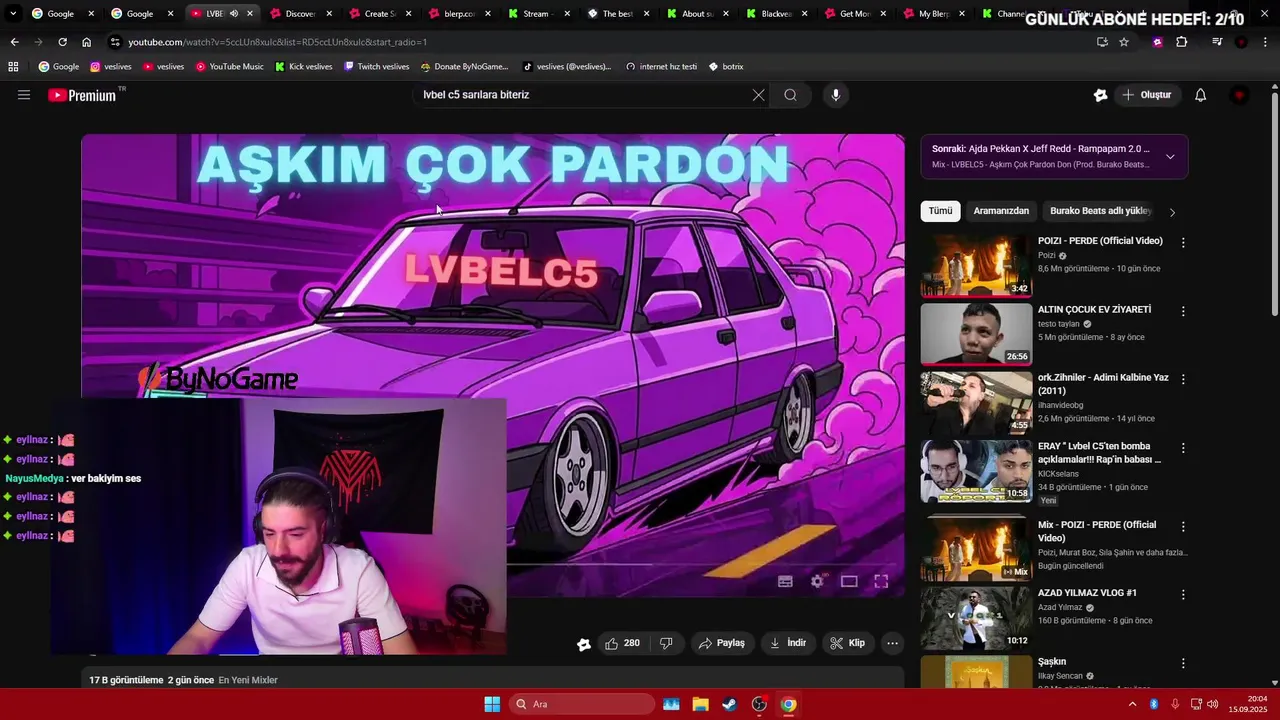Screen dimensions: 1280x720
Task: Click the YouTube Premium logo
Action: pos(83,95)
